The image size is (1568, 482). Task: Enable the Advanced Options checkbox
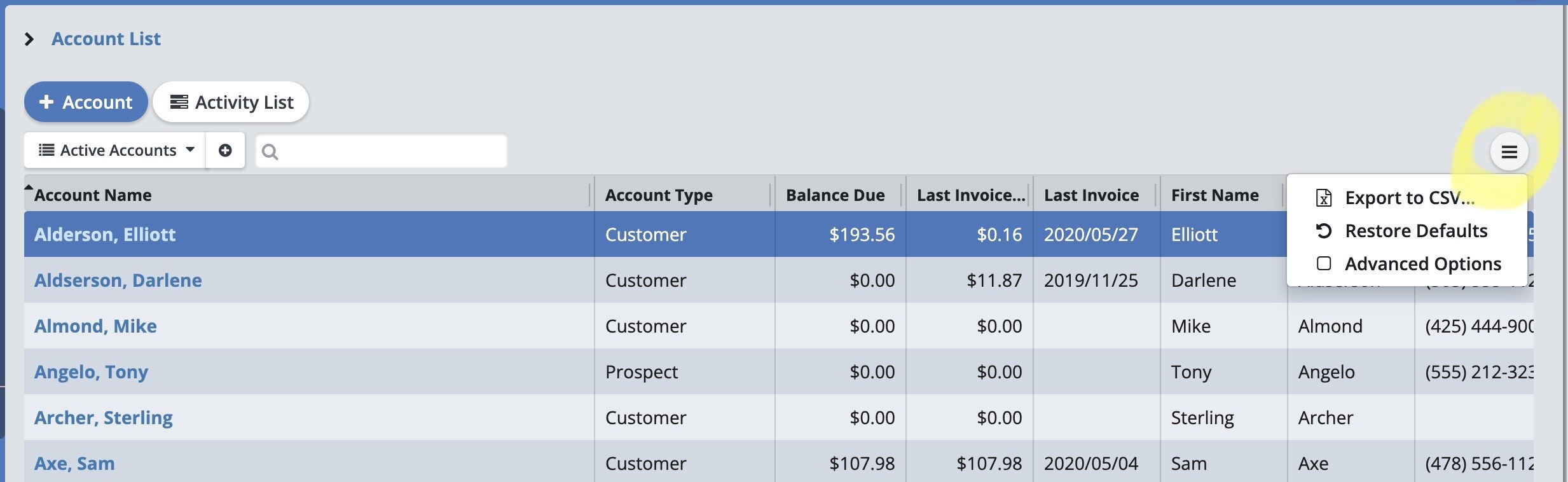1324,263
